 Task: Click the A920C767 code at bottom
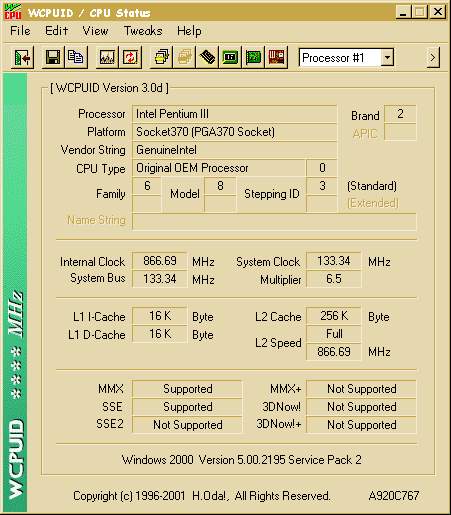tap(394, 496)
